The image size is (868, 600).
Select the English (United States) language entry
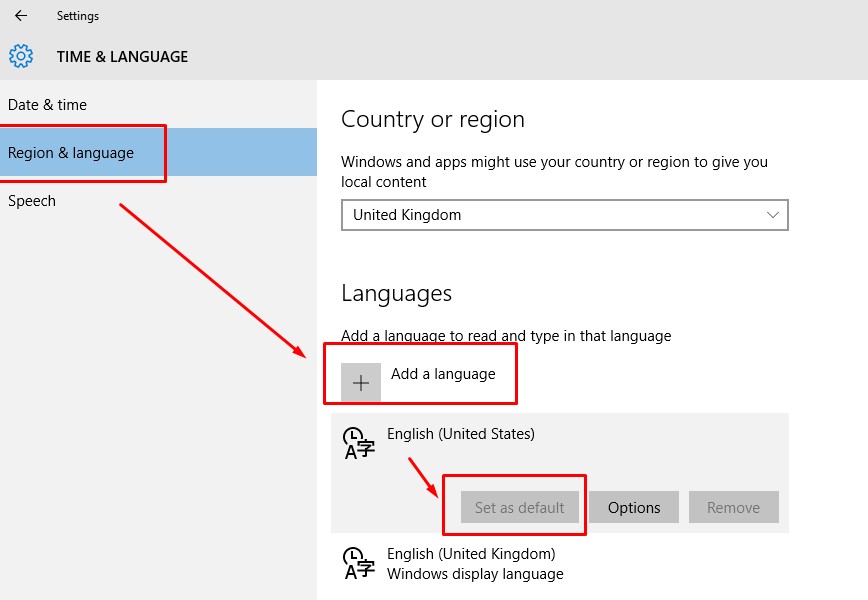coord(461,434)
